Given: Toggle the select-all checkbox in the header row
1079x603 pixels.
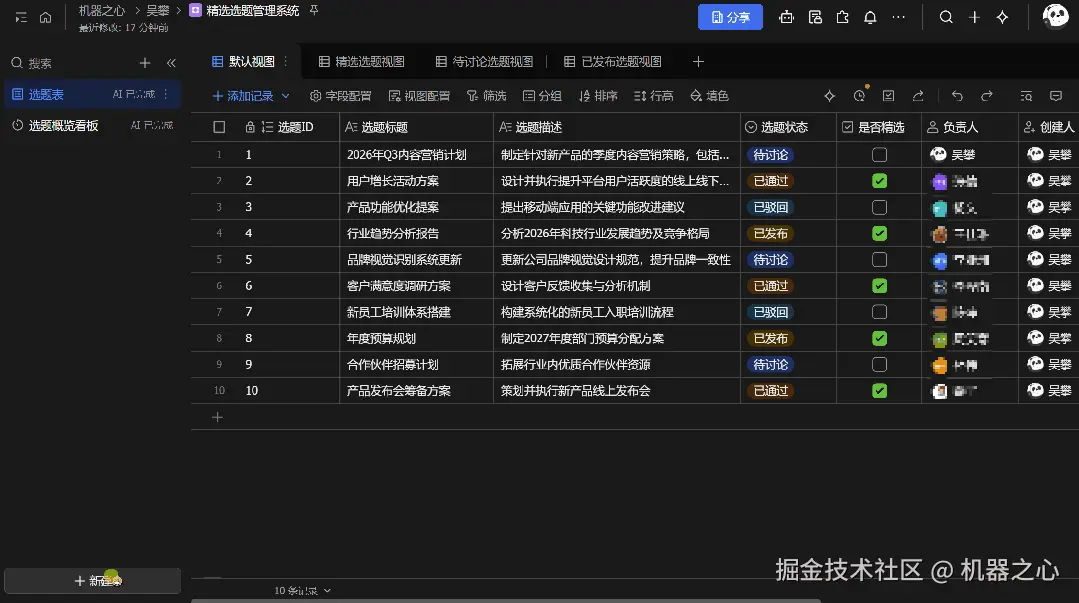Looking at the screenshot, I should click(x=219, y=127).
